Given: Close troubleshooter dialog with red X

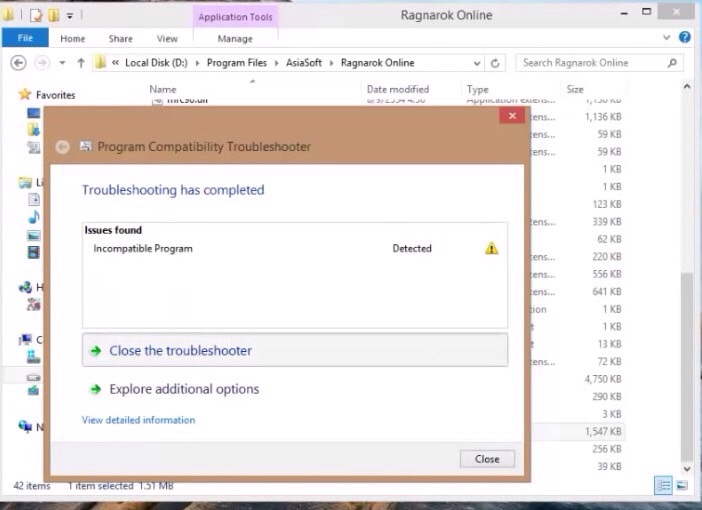Looking at the screenshot, I should (512, 116).
